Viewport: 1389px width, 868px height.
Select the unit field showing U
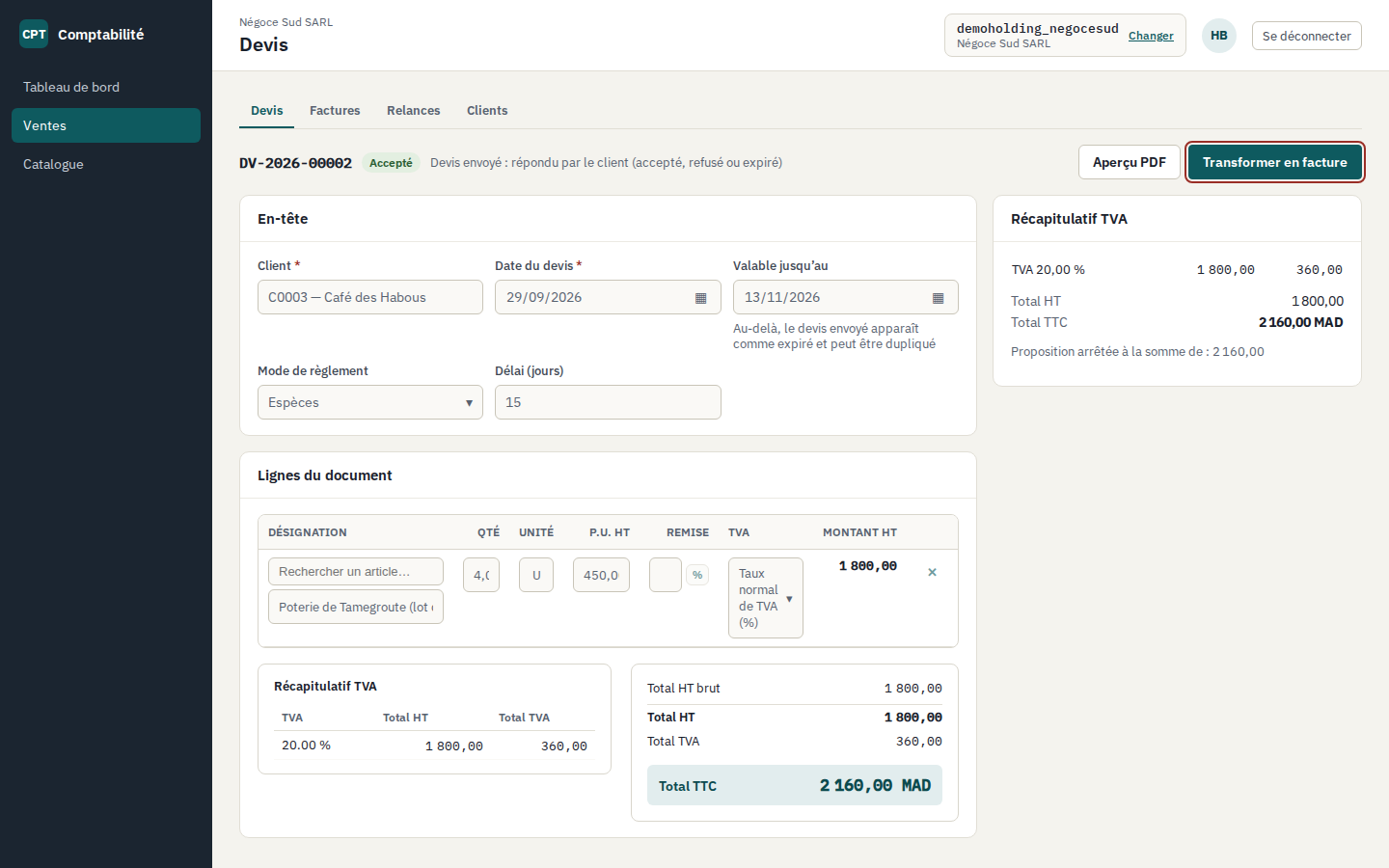pyautogui.click(x=536, y=575)
